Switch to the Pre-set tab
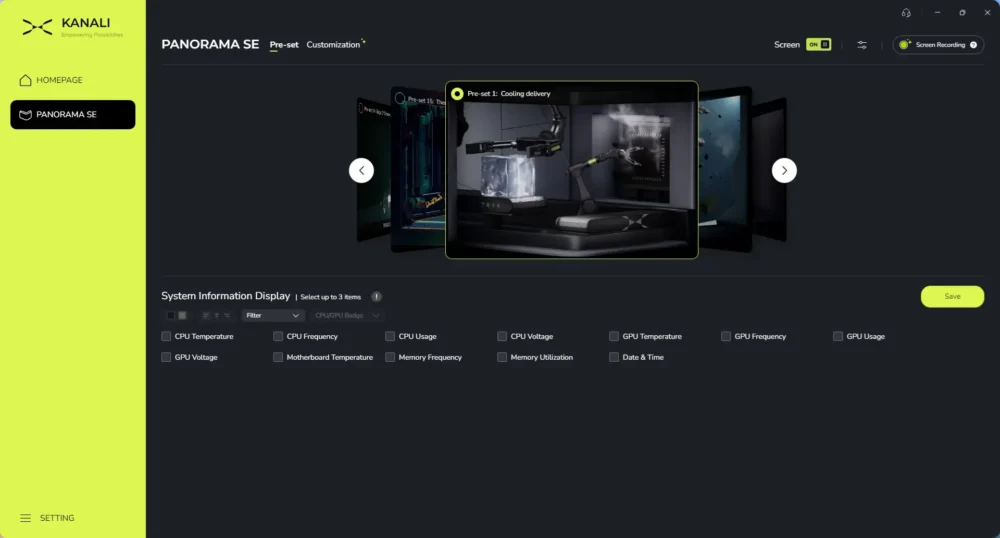The height and width of the screenshot is (538, 1000). click(284, 45)
